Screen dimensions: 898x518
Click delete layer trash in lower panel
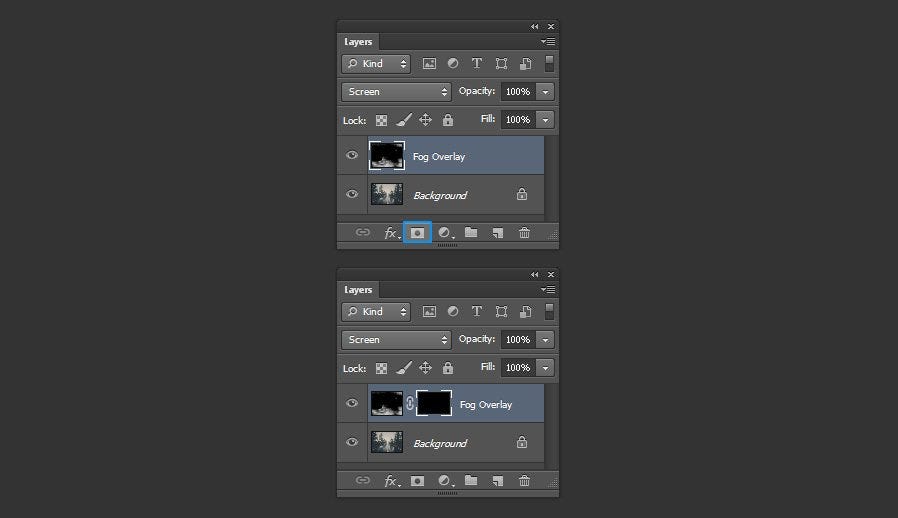(x=524, y=481)
